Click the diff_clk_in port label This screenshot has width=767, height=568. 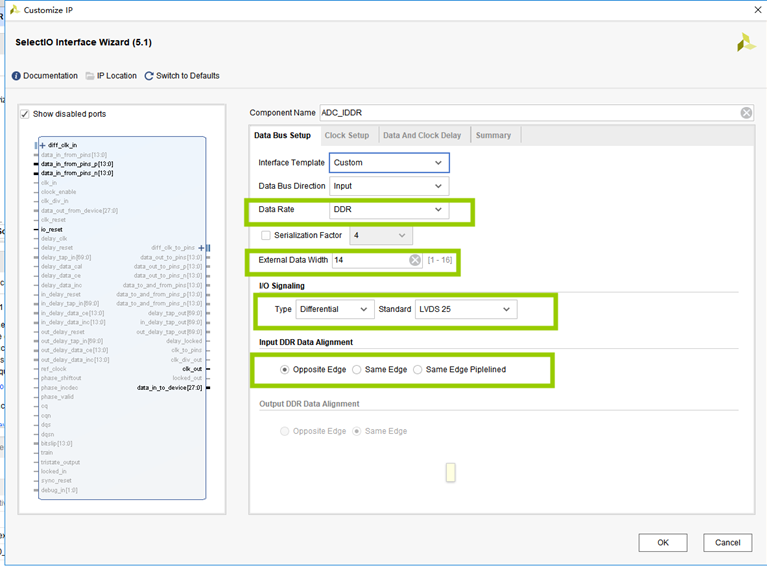click(62, 145)
